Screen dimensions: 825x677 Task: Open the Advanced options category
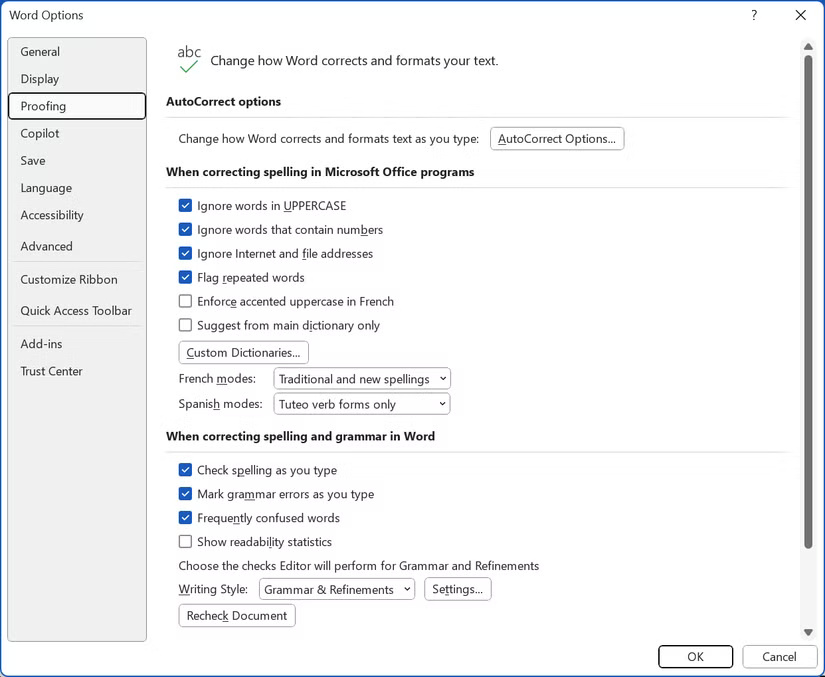click(x=46, y=246)
